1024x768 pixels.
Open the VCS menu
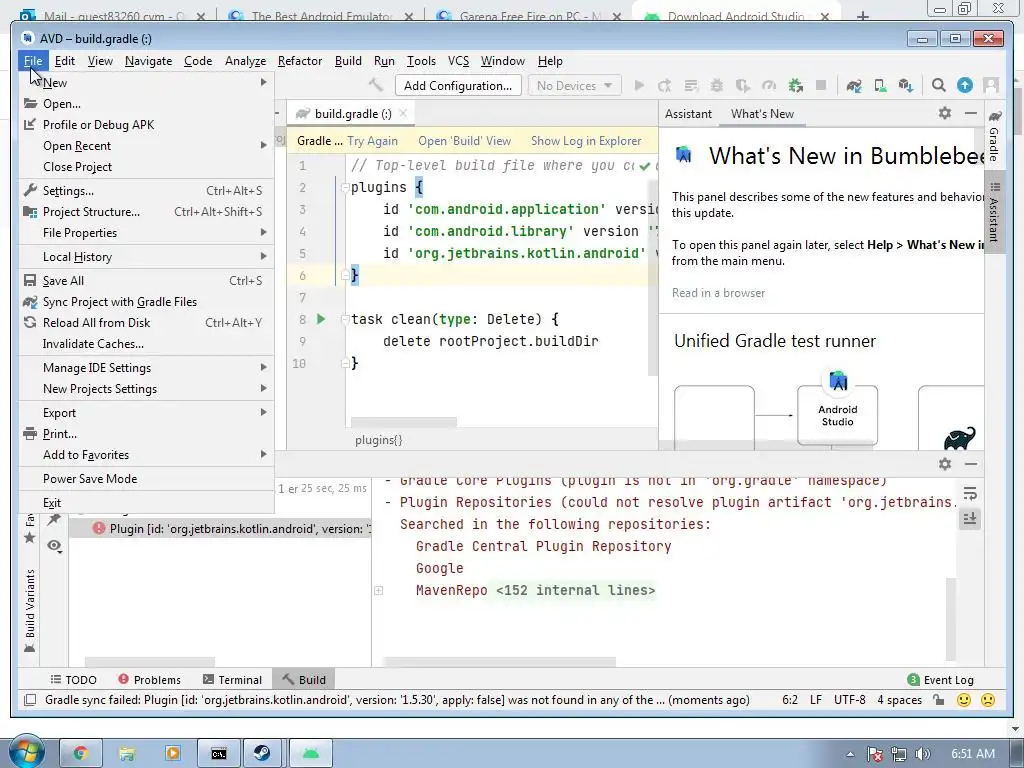458,61
